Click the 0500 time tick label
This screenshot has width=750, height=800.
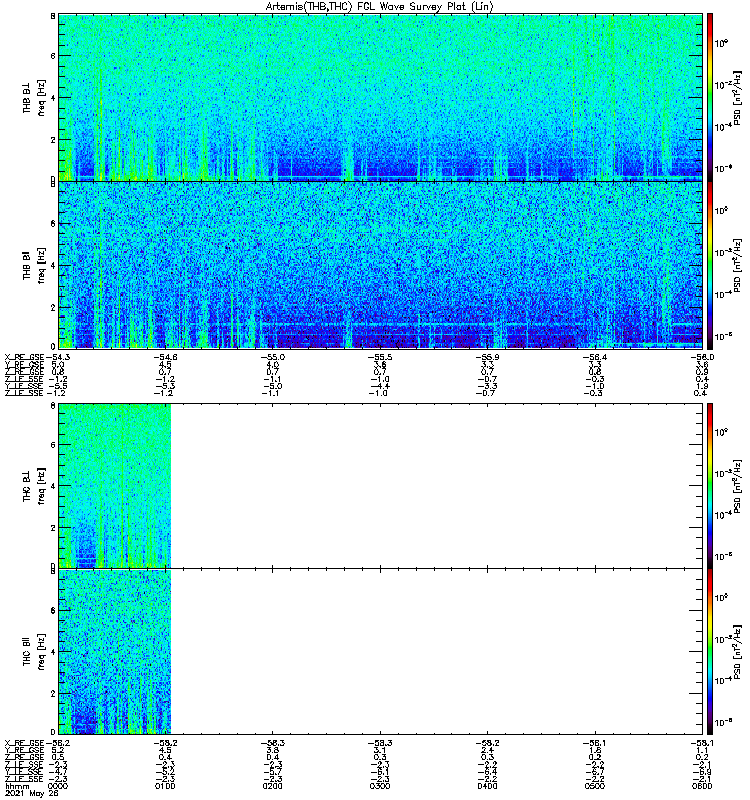[x=595, y=786]
